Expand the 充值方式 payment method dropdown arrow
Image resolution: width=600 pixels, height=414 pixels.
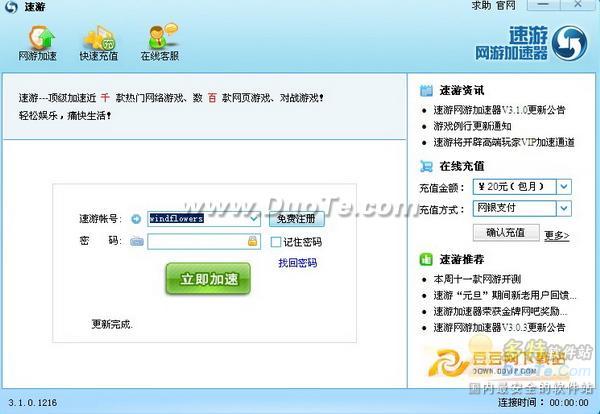[564, 208]
